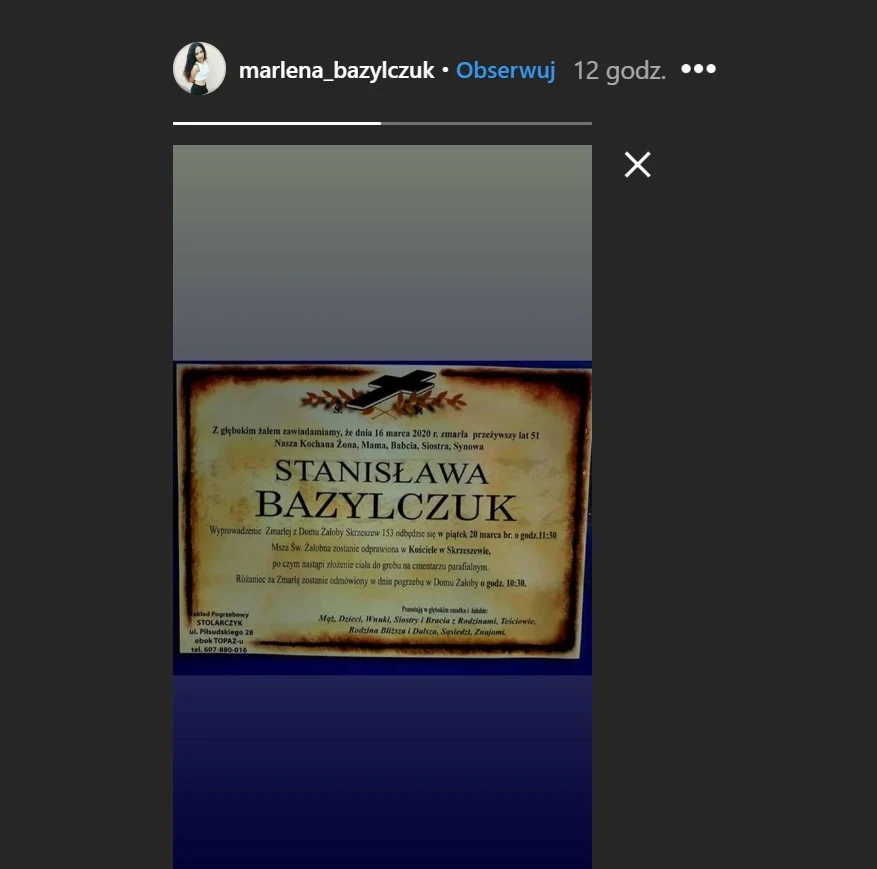This screenshot has width=877, height=869.
Task: Open the story options menu via three dots
Action: [x=697, y=69]
